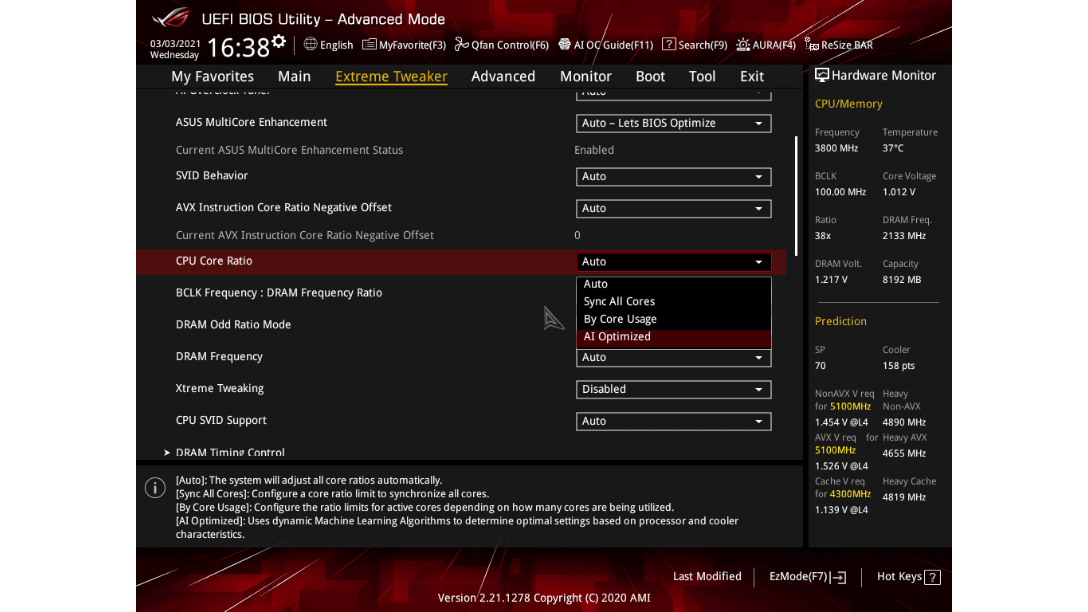
Task: Click the English language globe icon
Action: 310,44
